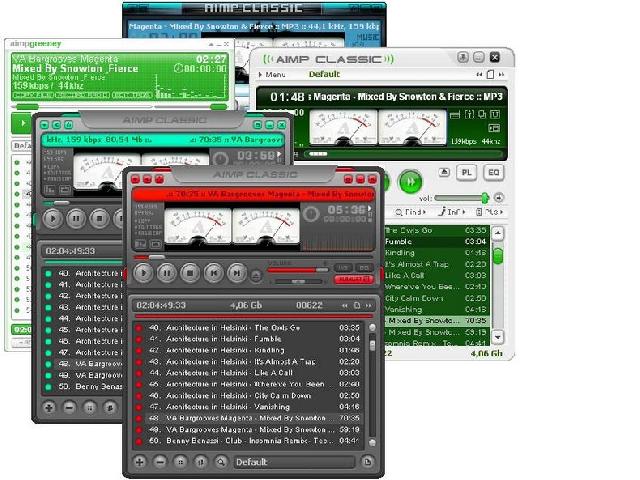This screenshot has width=640, height=480.
Task: Select track 40 Architecture in Helsinki The Owls Go
Action: click(249, 328)
